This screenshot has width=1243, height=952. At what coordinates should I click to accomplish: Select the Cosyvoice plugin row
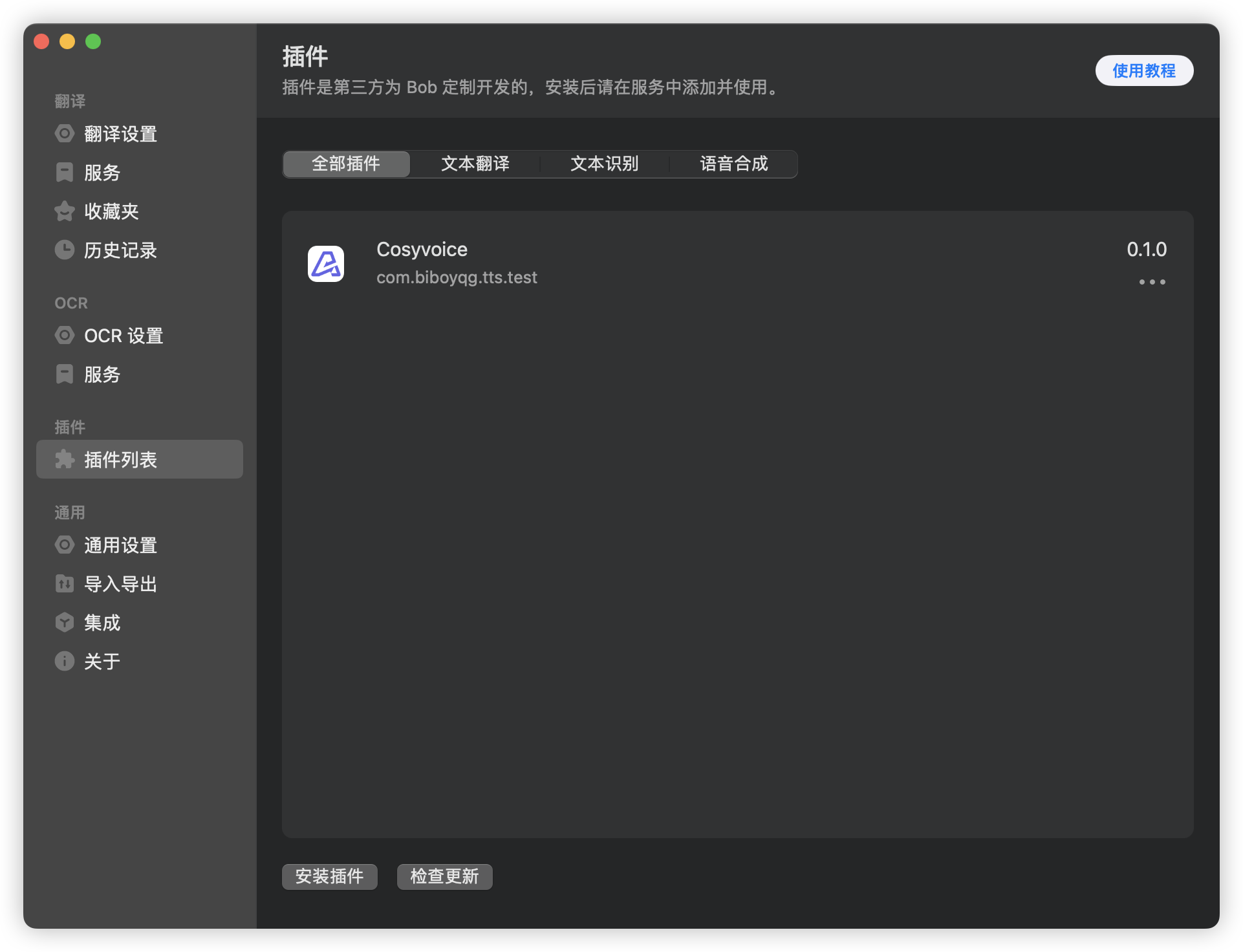[711, 264]
